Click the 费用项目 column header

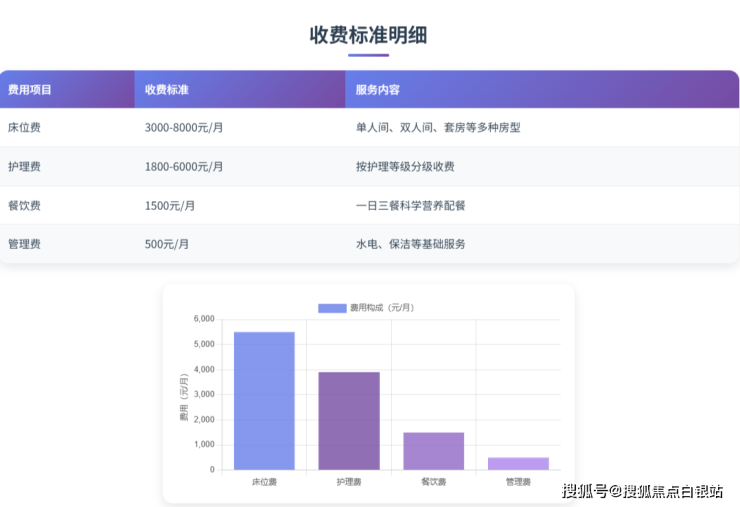[x=30, y=90]
